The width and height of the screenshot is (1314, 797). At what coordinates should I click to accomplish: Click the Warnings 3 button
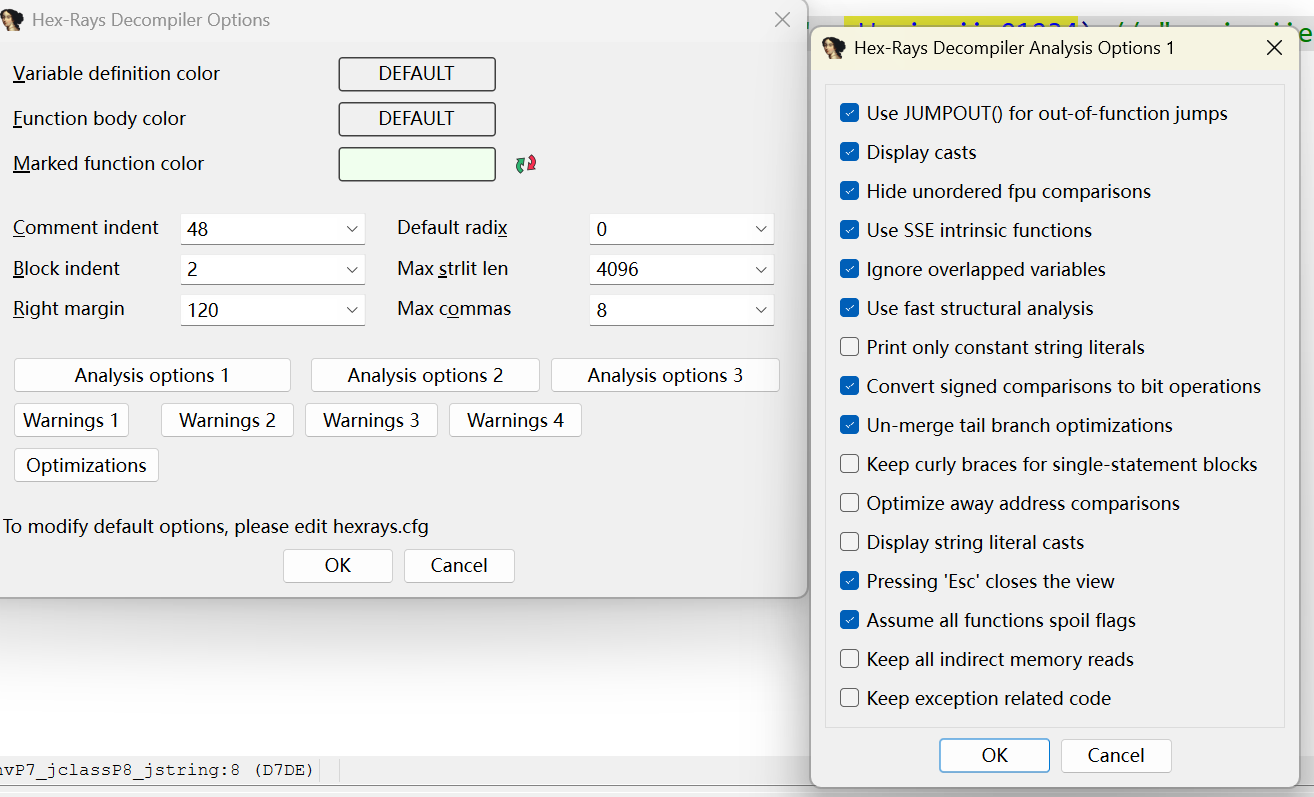(x=371, y=421)
